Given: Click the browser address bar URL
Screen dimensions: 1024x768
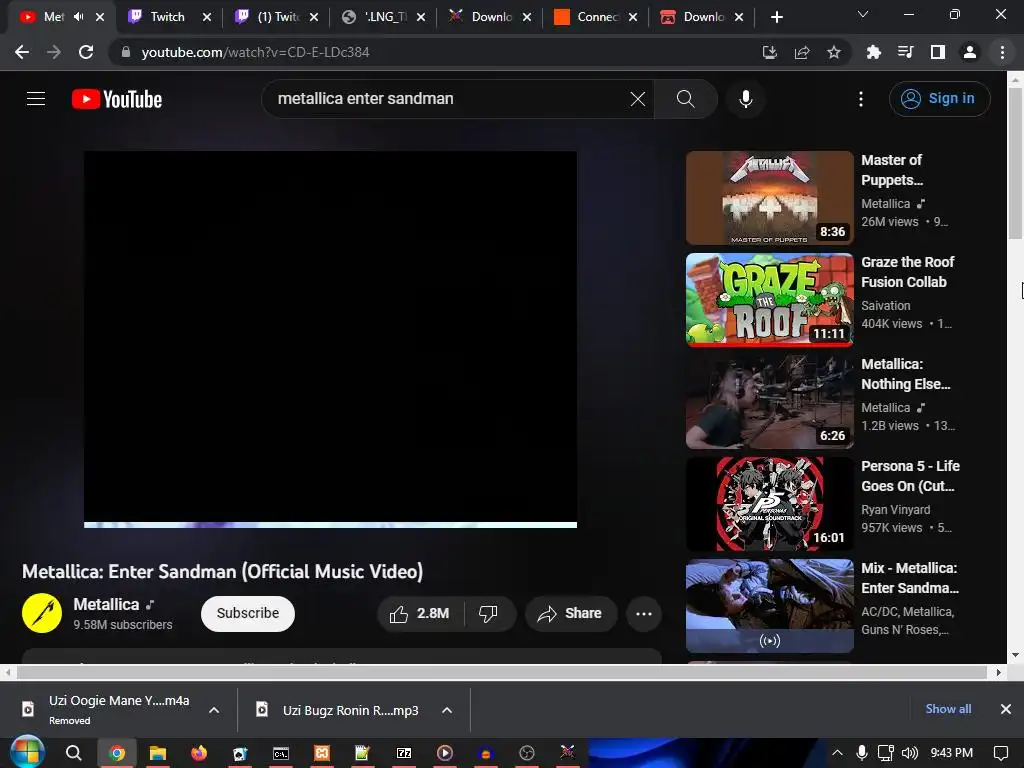Looking at the screenshot, I should coord(255,52).
